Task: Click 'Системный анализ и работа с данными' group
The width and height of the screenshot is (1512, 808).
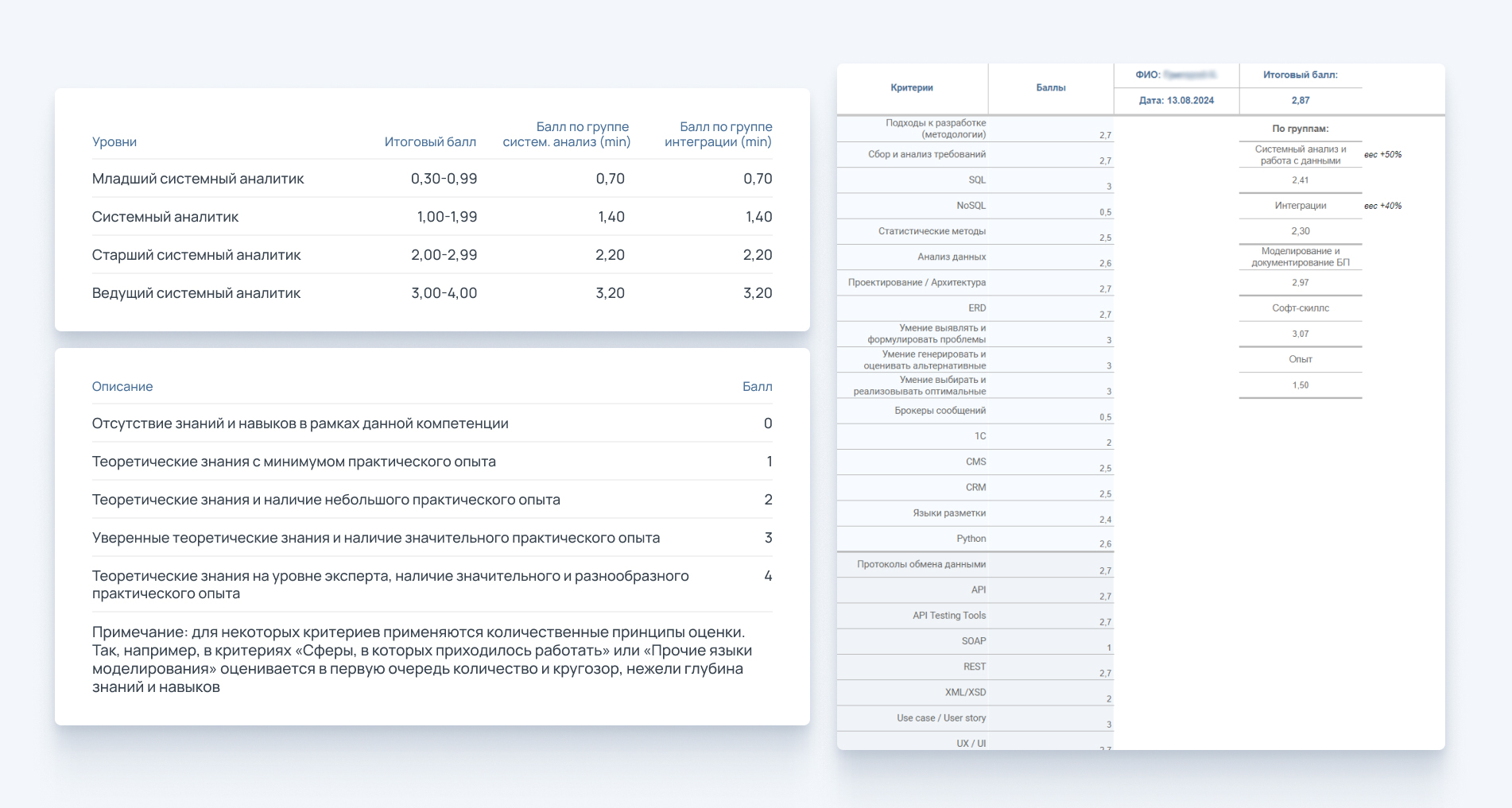Action: click(x=1301, y=154)
